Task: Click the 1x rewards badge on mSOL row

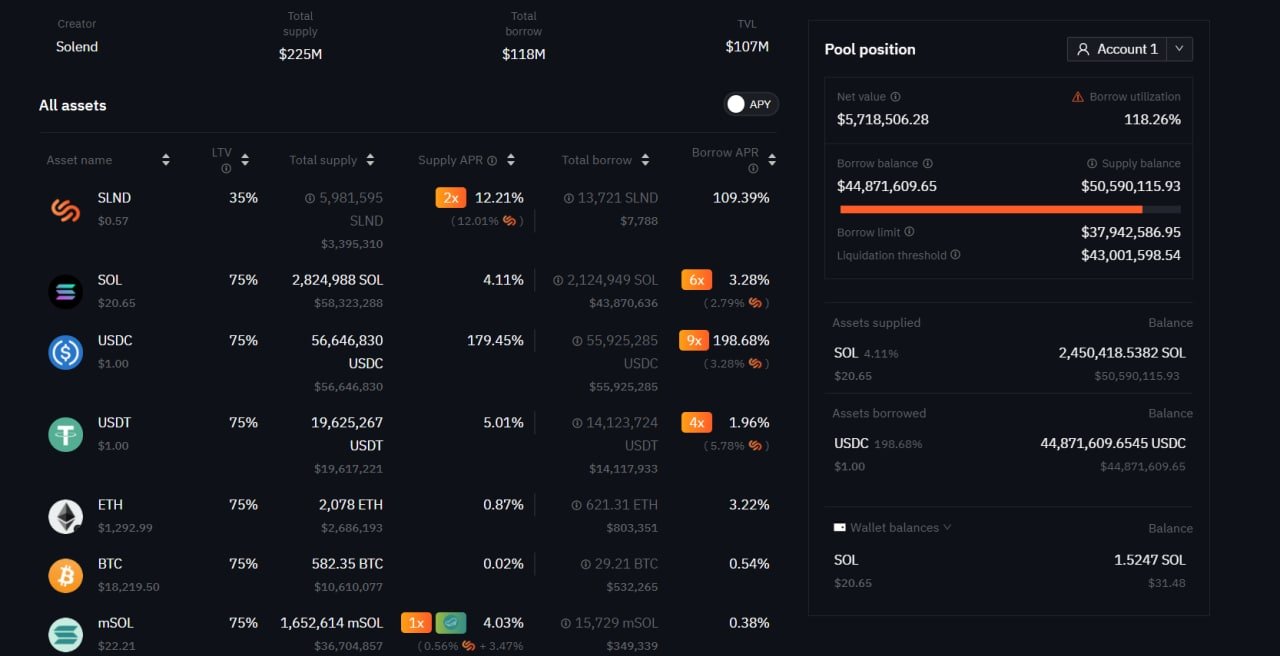Action: tap(416, 623)
